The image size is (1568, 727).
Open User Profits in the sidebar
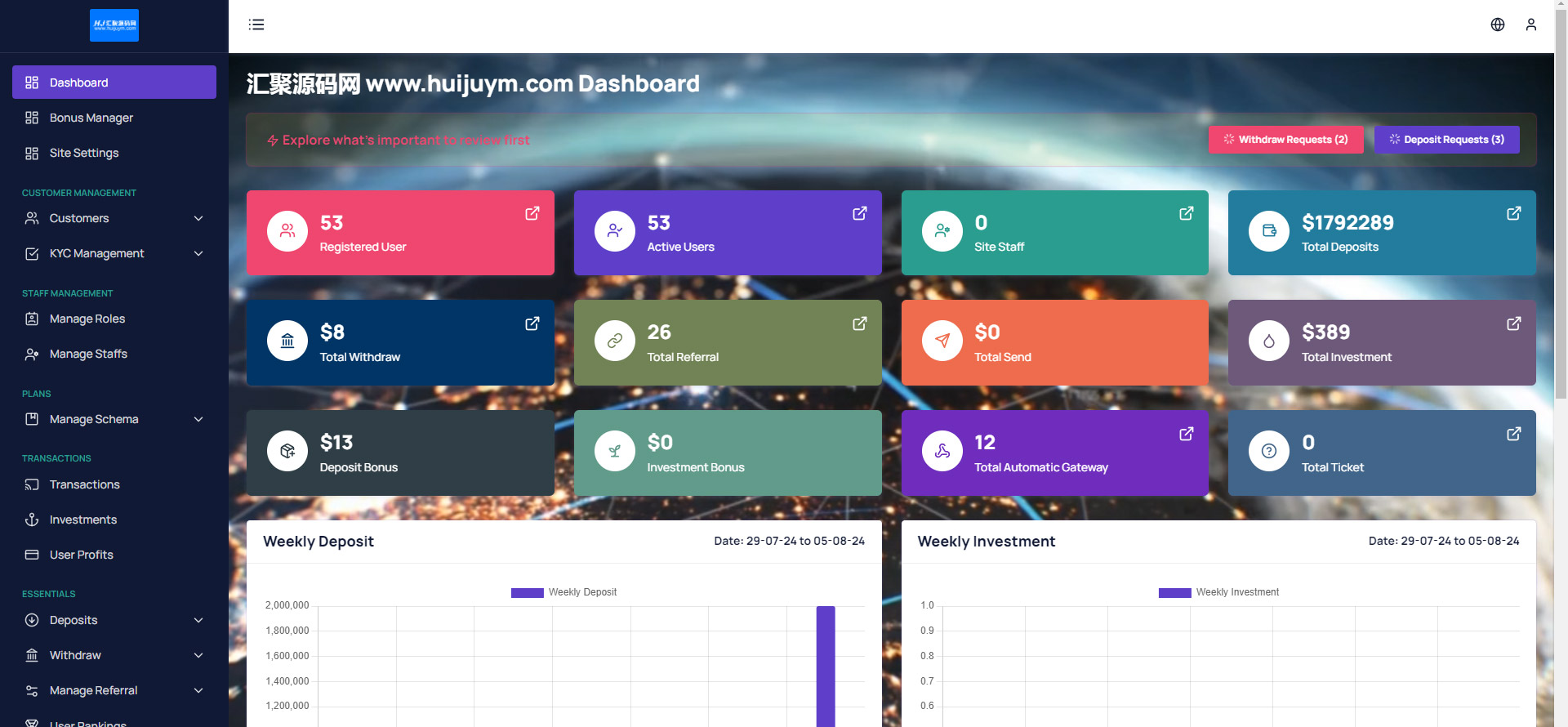[114, 555]
